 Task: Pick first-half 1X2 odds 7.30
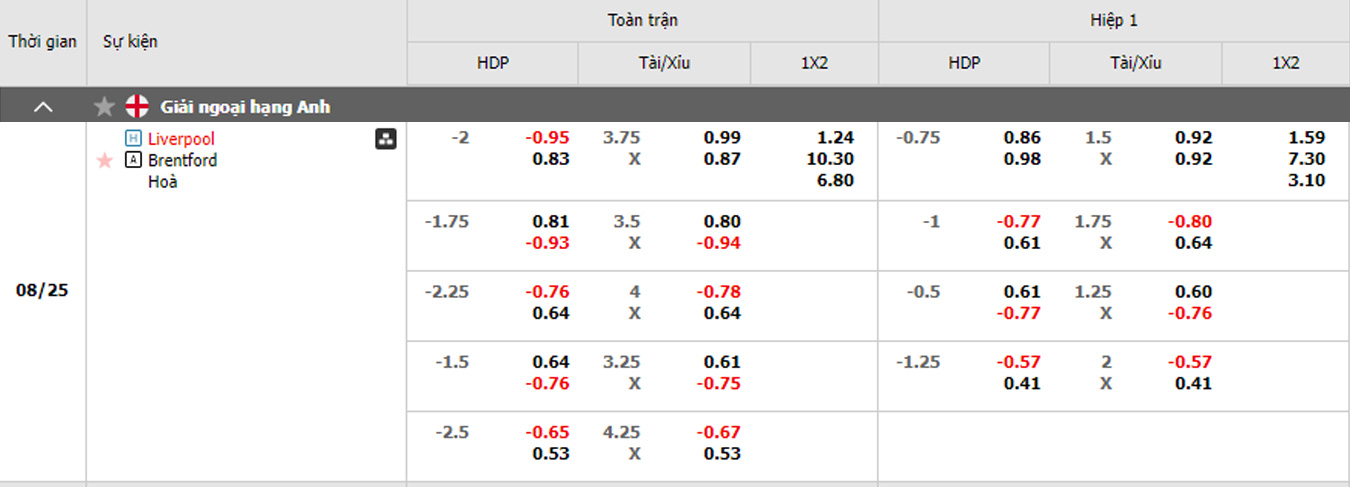tap(1306, 159)
